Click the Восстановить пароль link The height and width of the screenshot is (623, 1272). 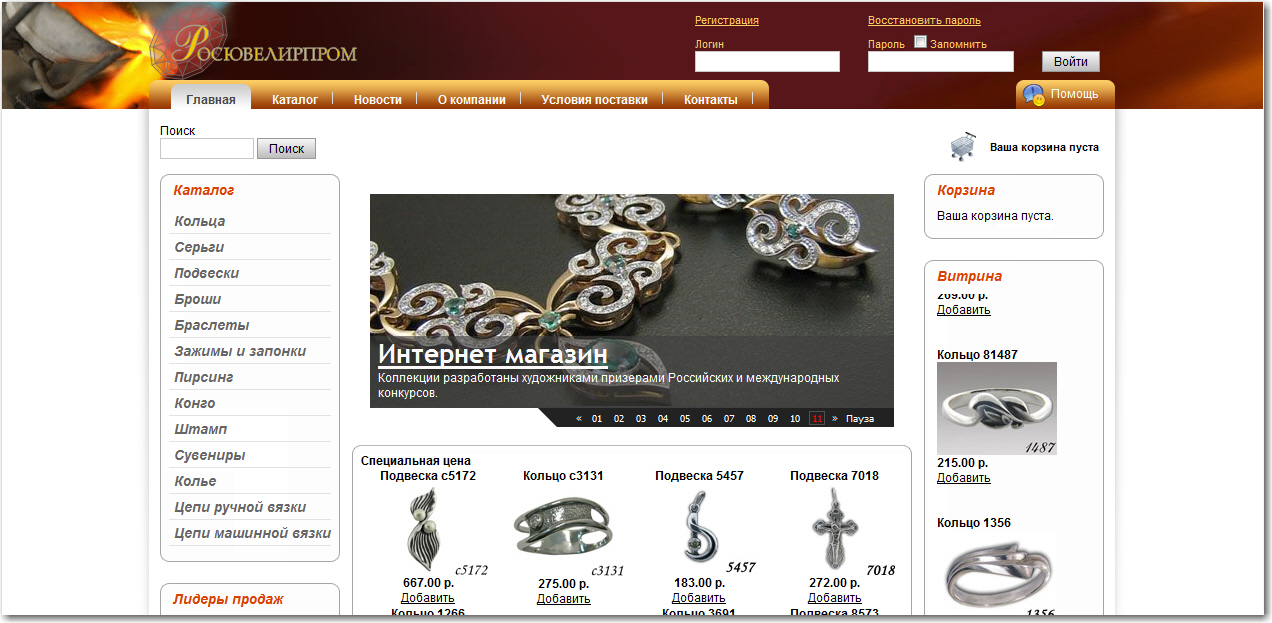pyautogui.click(x=924, y=20)
